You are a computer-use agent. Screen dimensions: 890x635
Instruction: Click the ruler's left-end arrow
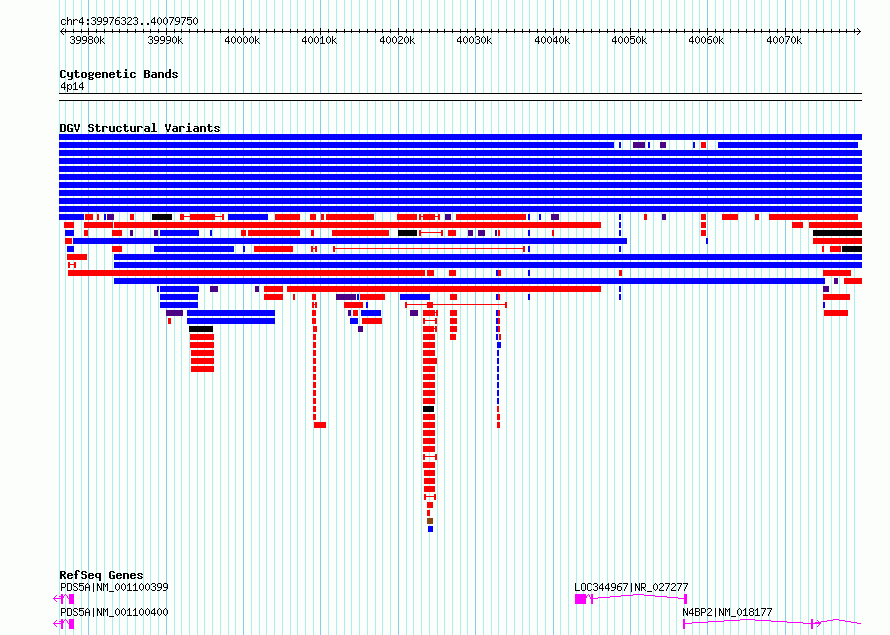click(x=62, y=32)
